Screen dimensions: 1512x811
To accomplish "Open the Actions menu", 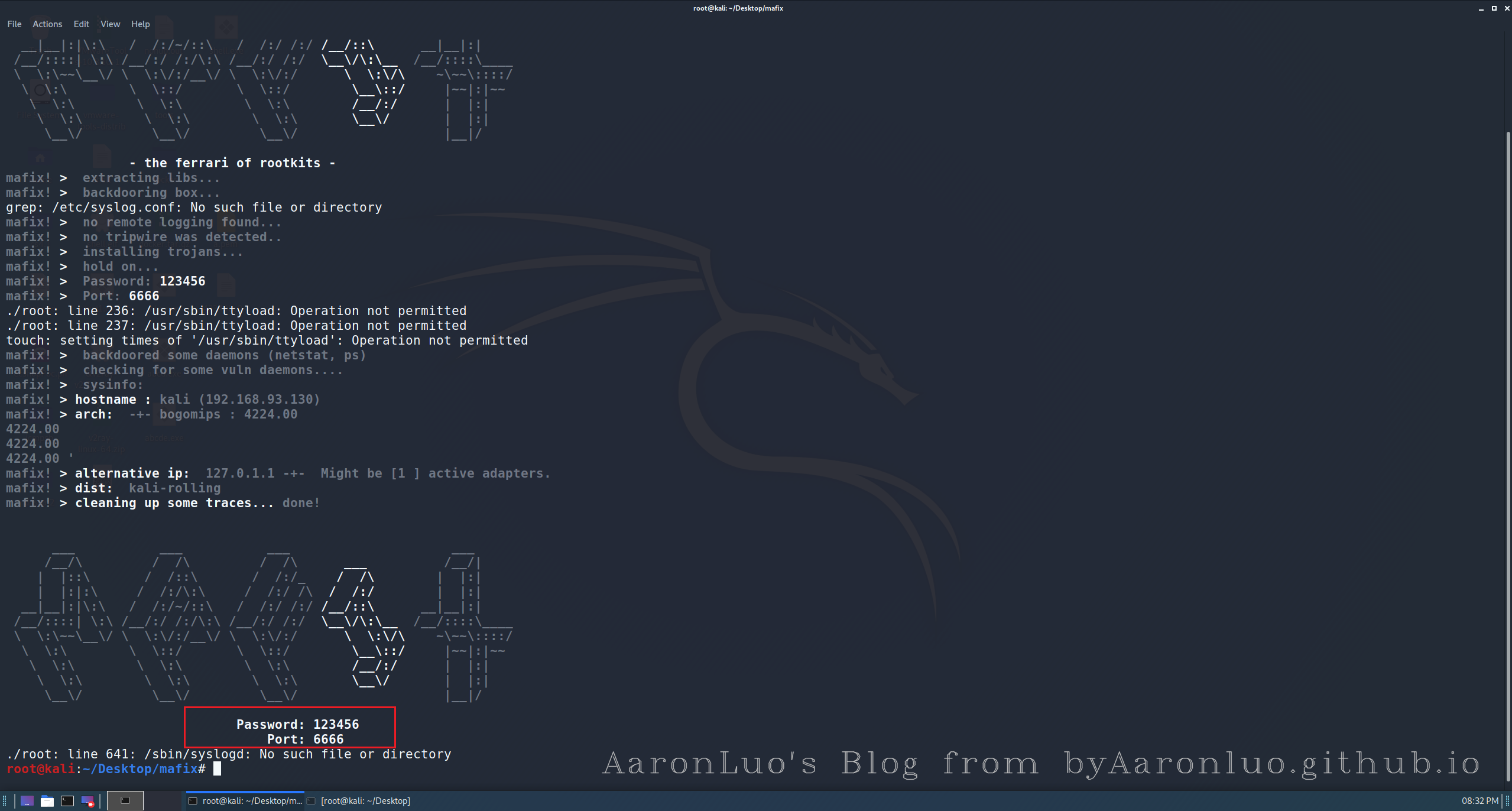I will tap(47, 24).
